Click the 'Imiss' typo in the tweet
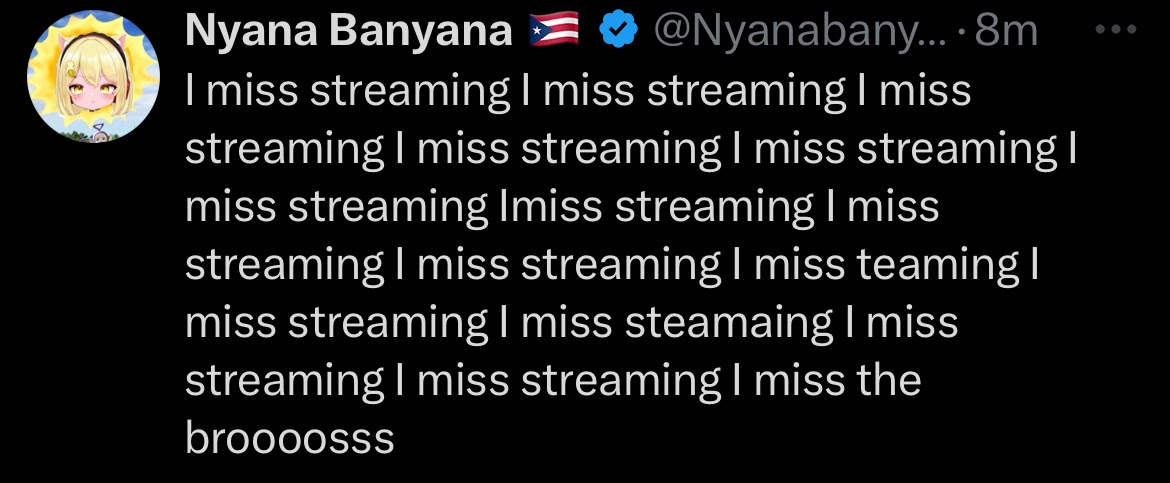 pos(550,207)
